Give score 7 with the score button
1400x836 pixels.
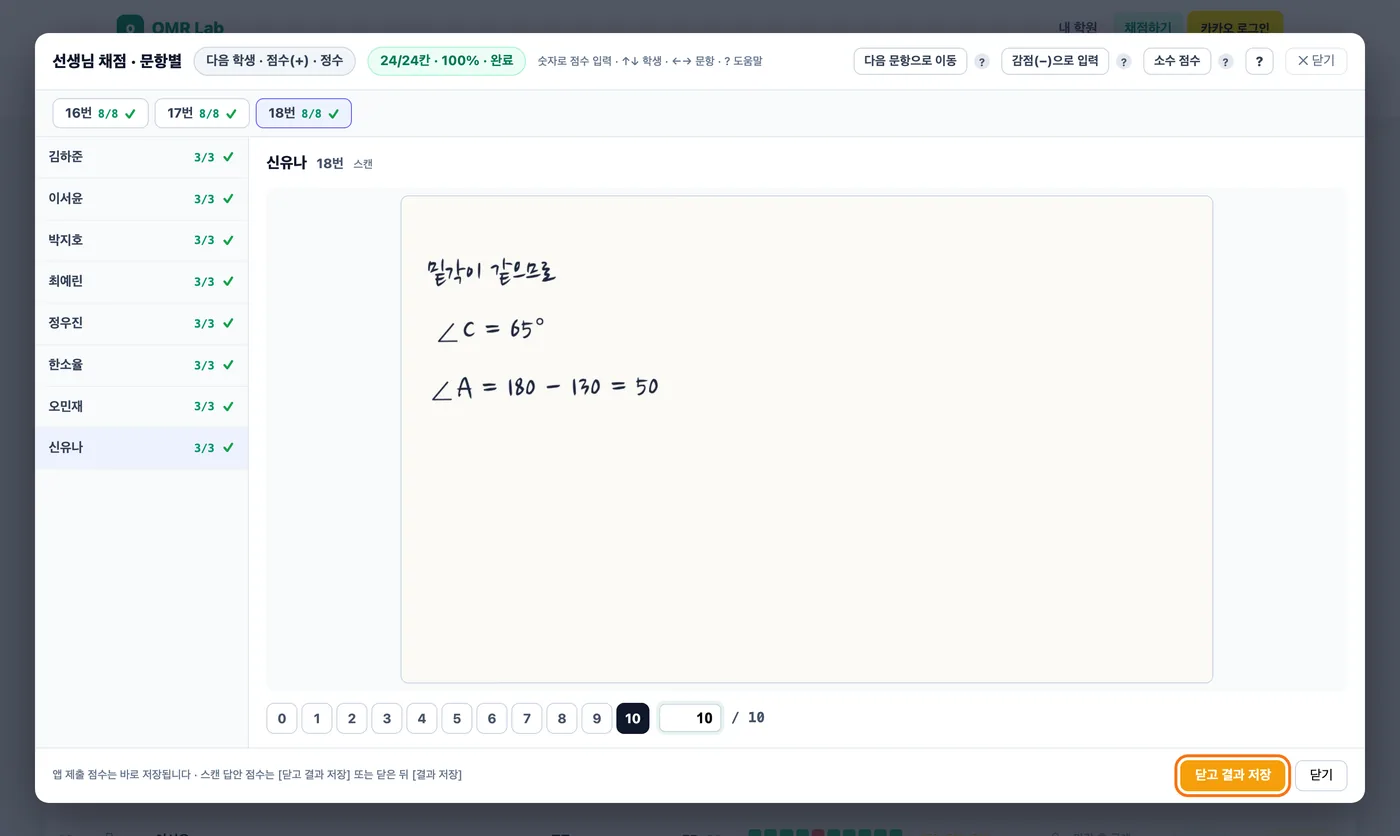pos(527,718)
